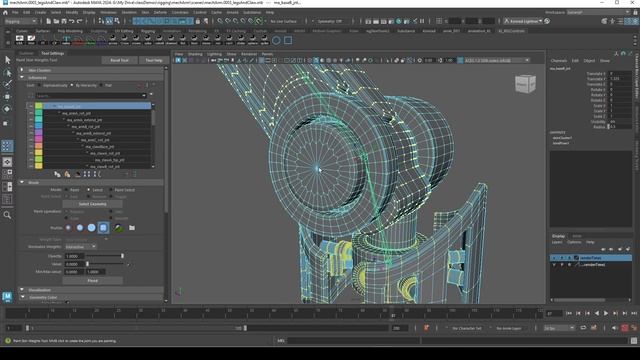Open the Deform menu
This screenshot has height=360, width=640.
pos(160,12)
